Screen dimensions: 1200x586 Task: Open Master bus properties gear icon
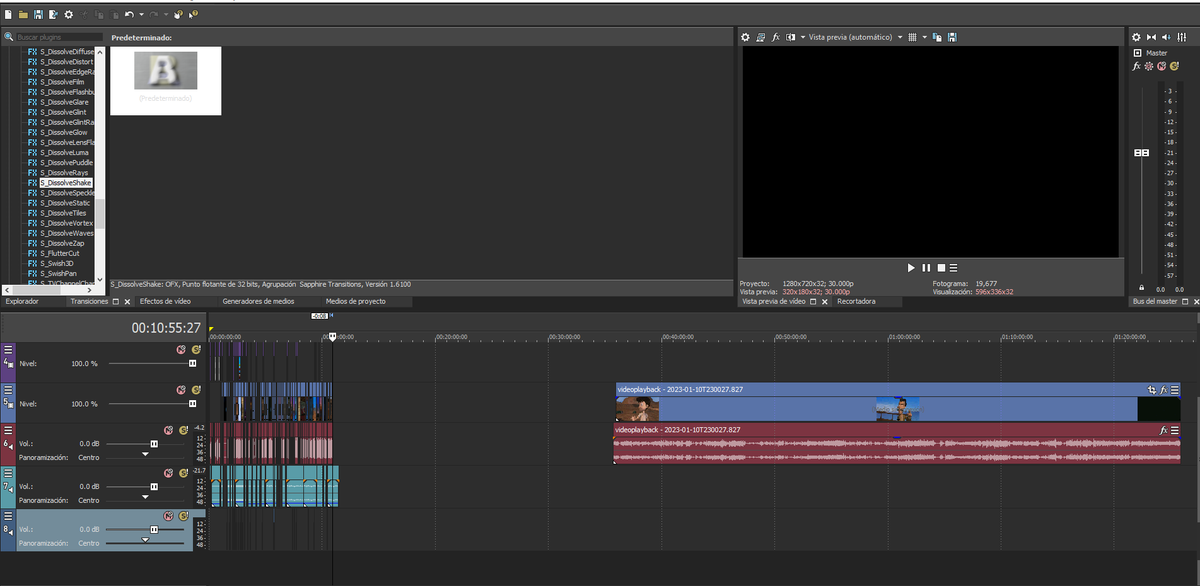coord(1136,37)
